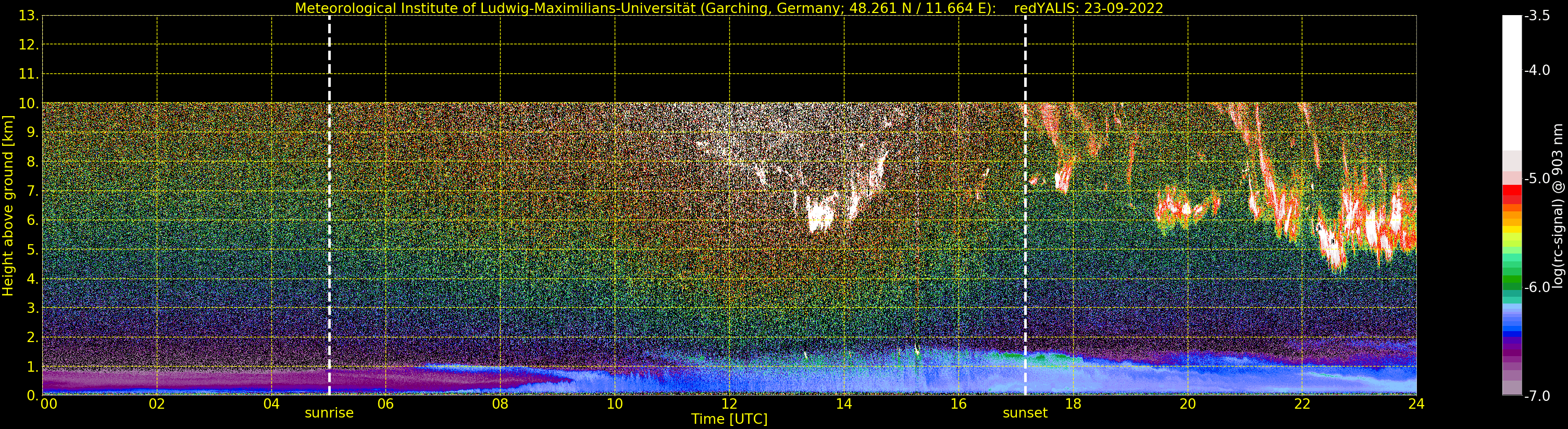
Task: Click the '-3.5' colorbar tick label
Action: (1537, 16)
